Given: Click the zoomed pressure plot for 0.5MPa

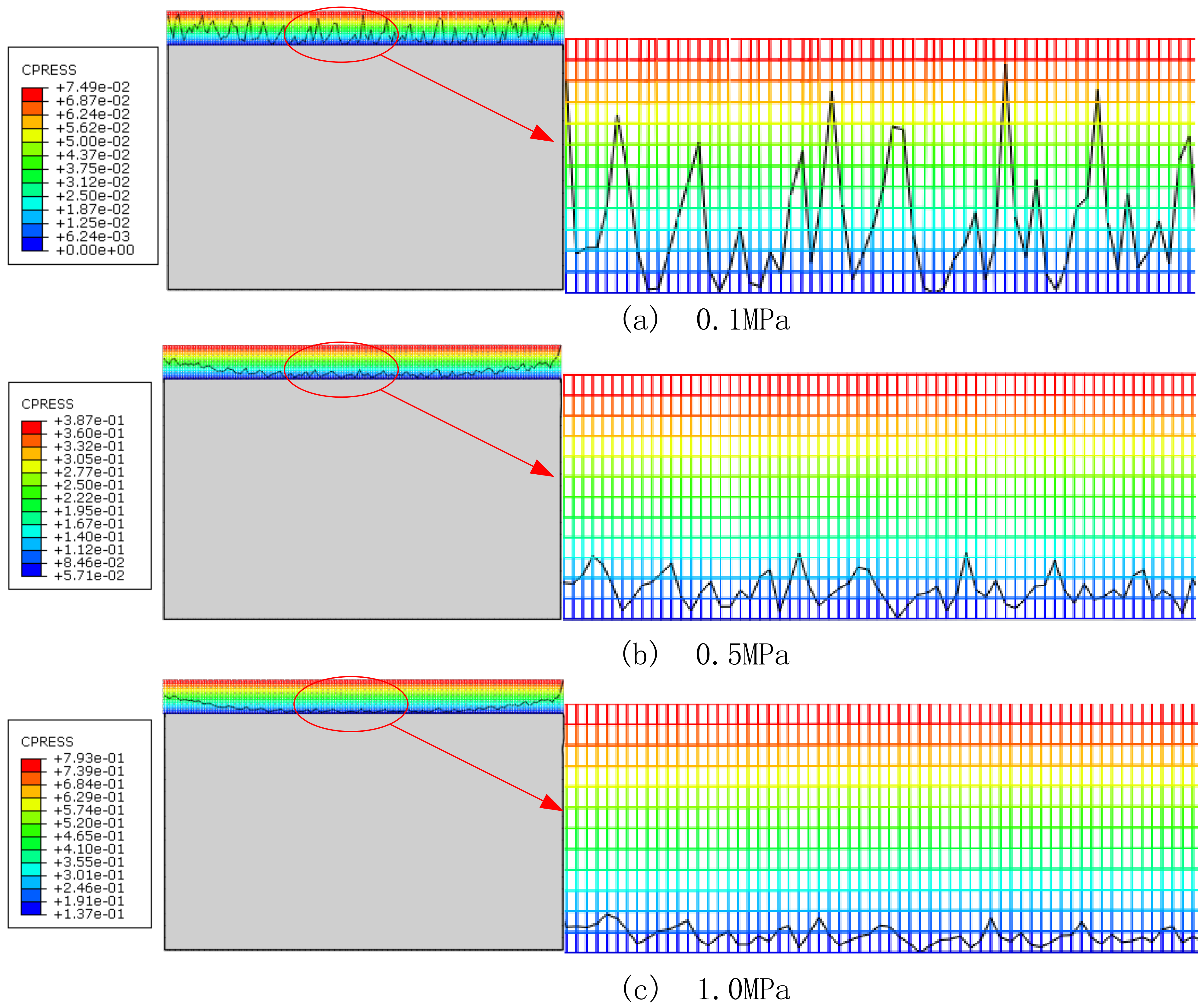Looking at the screenshot, I should tap(880, 497).
